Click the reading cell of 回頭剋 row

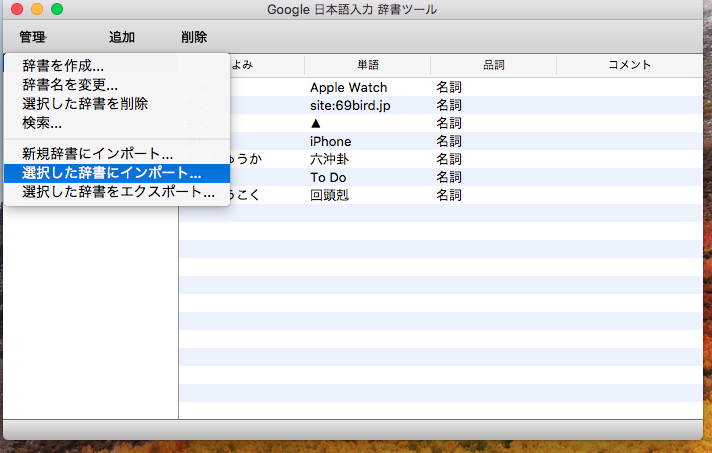pyautogui.click(x=268, y=195)
